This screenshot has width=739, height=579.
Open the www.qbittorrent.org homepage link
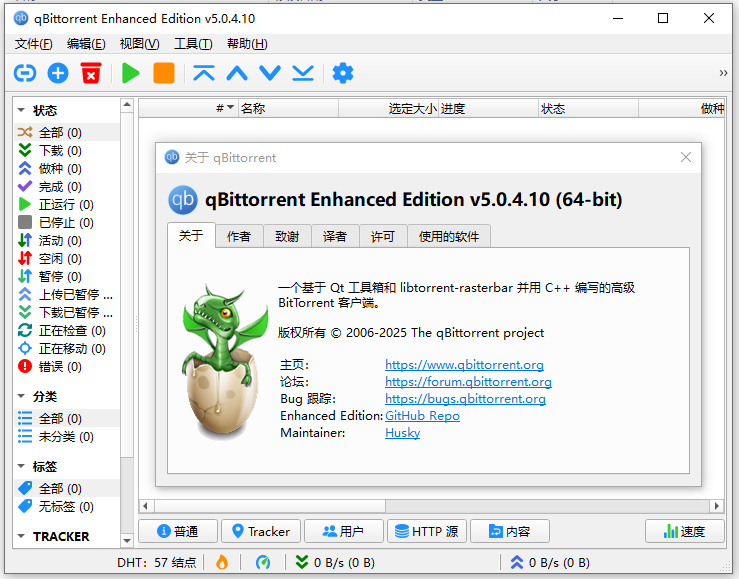(x=464, y=365)
